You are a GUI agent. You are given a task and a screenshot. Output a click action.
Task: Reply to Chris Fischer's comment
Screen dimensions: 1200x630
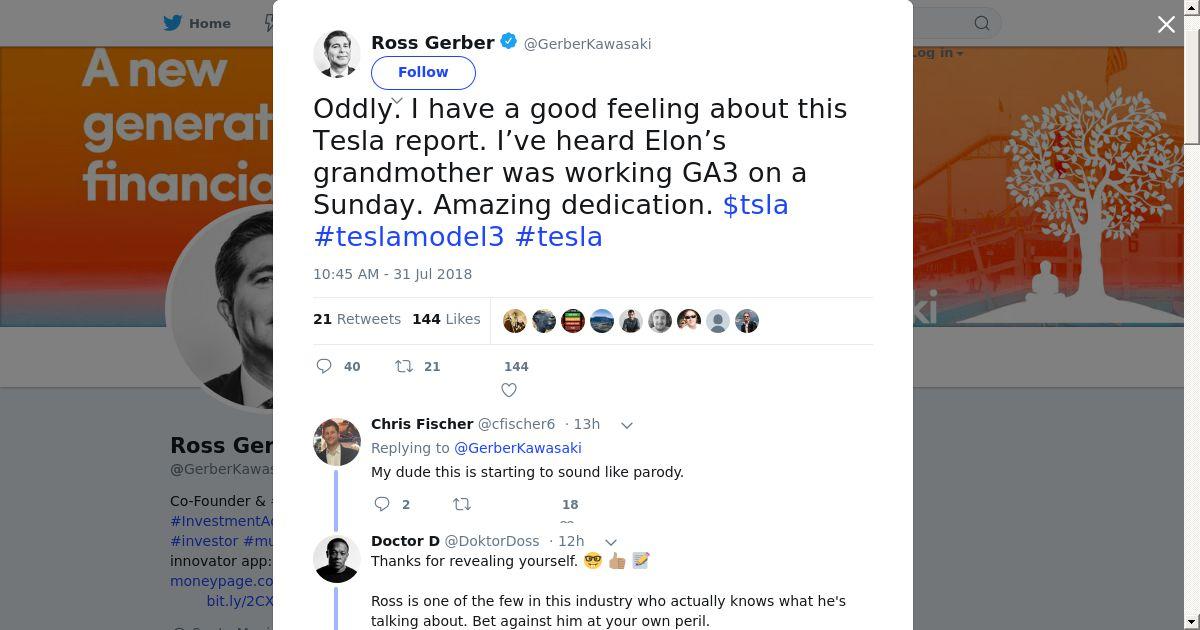(382, 504)
